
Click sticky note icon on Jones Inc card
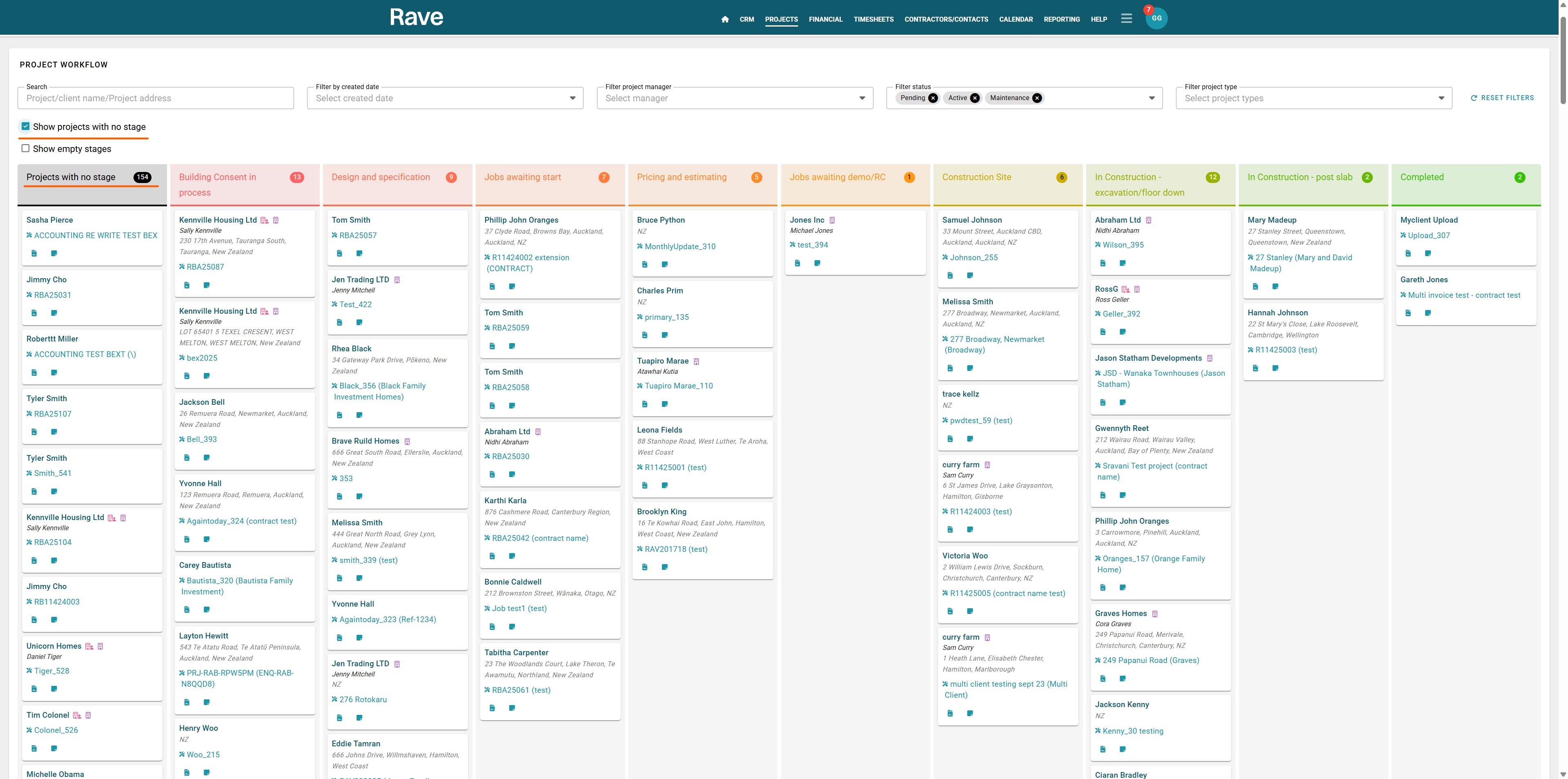pos(817,263)
